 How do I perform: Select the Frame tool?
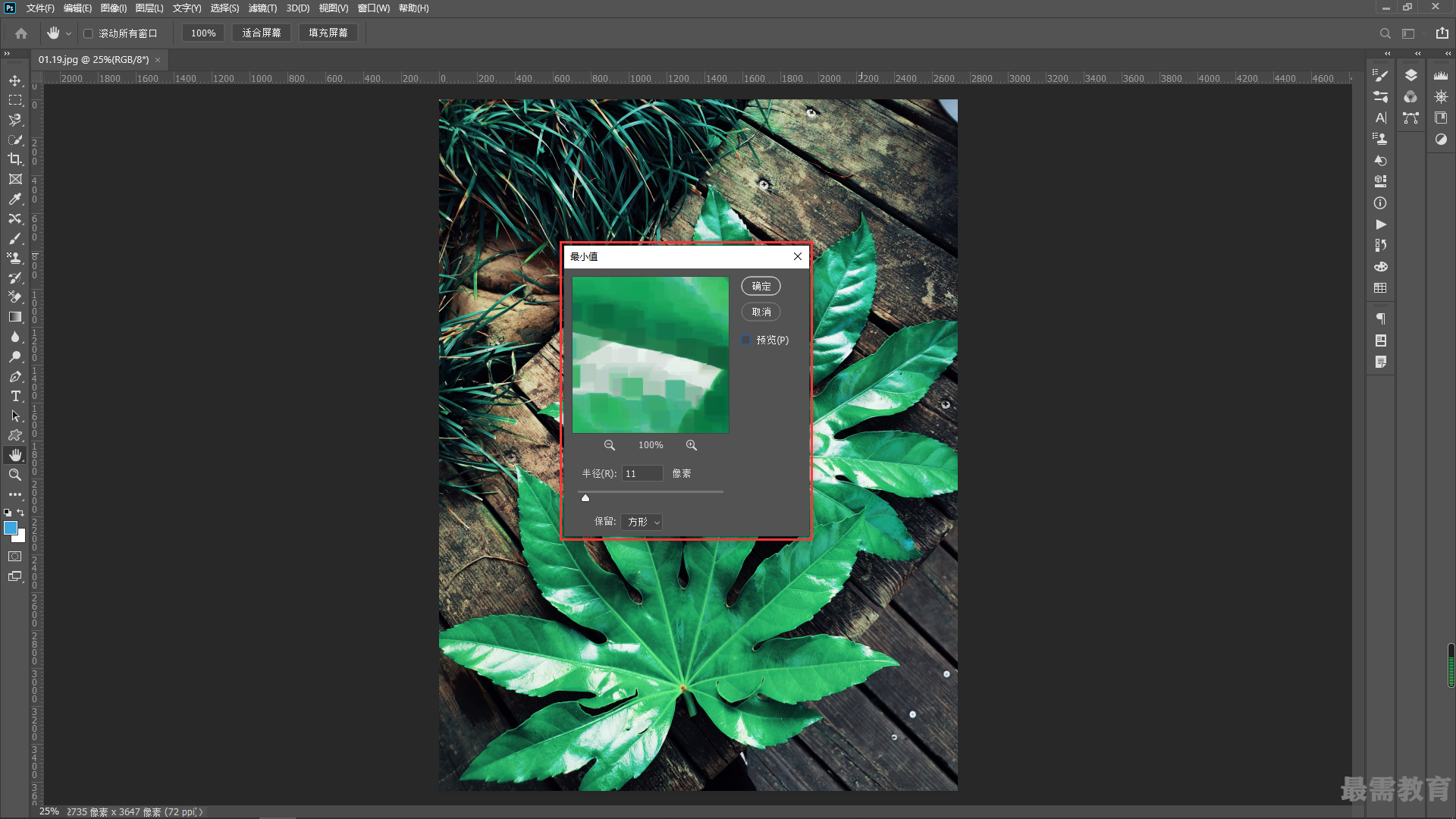15,179
